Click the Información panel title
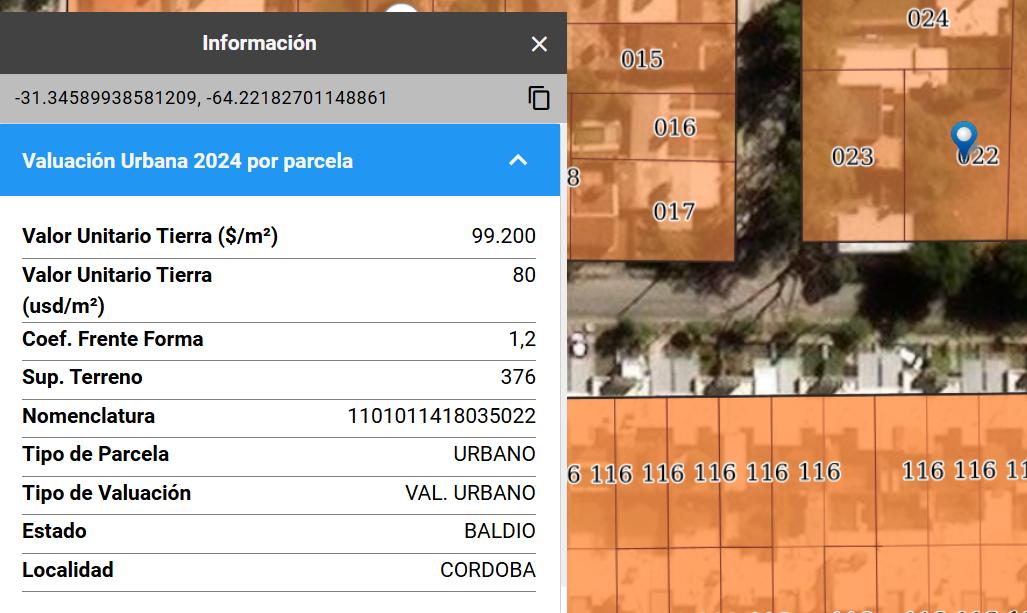 [x=259, y=43]
